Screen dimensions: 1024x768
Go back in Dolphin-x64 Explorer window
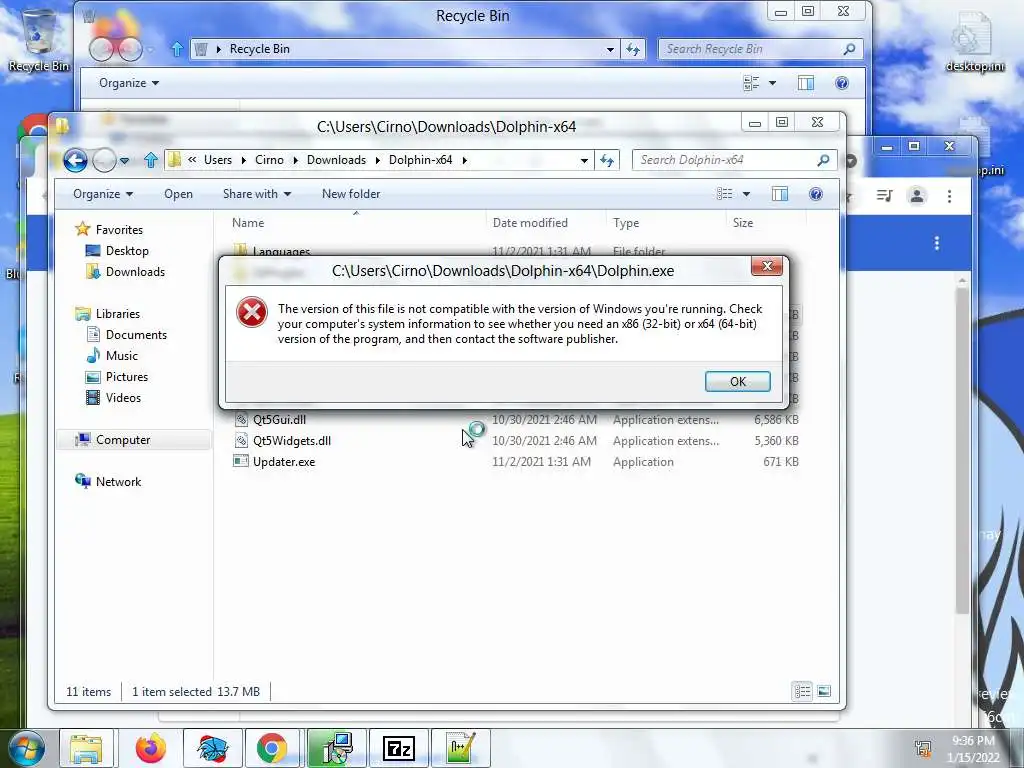coord(75,160)
